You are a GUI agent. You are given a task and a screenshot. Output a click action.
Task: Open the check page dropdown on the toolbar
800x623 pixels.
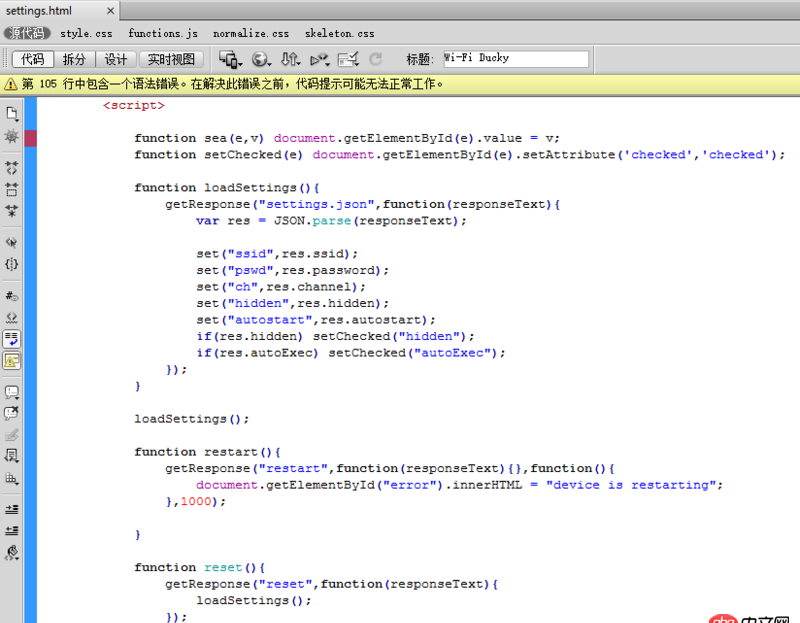356,64
